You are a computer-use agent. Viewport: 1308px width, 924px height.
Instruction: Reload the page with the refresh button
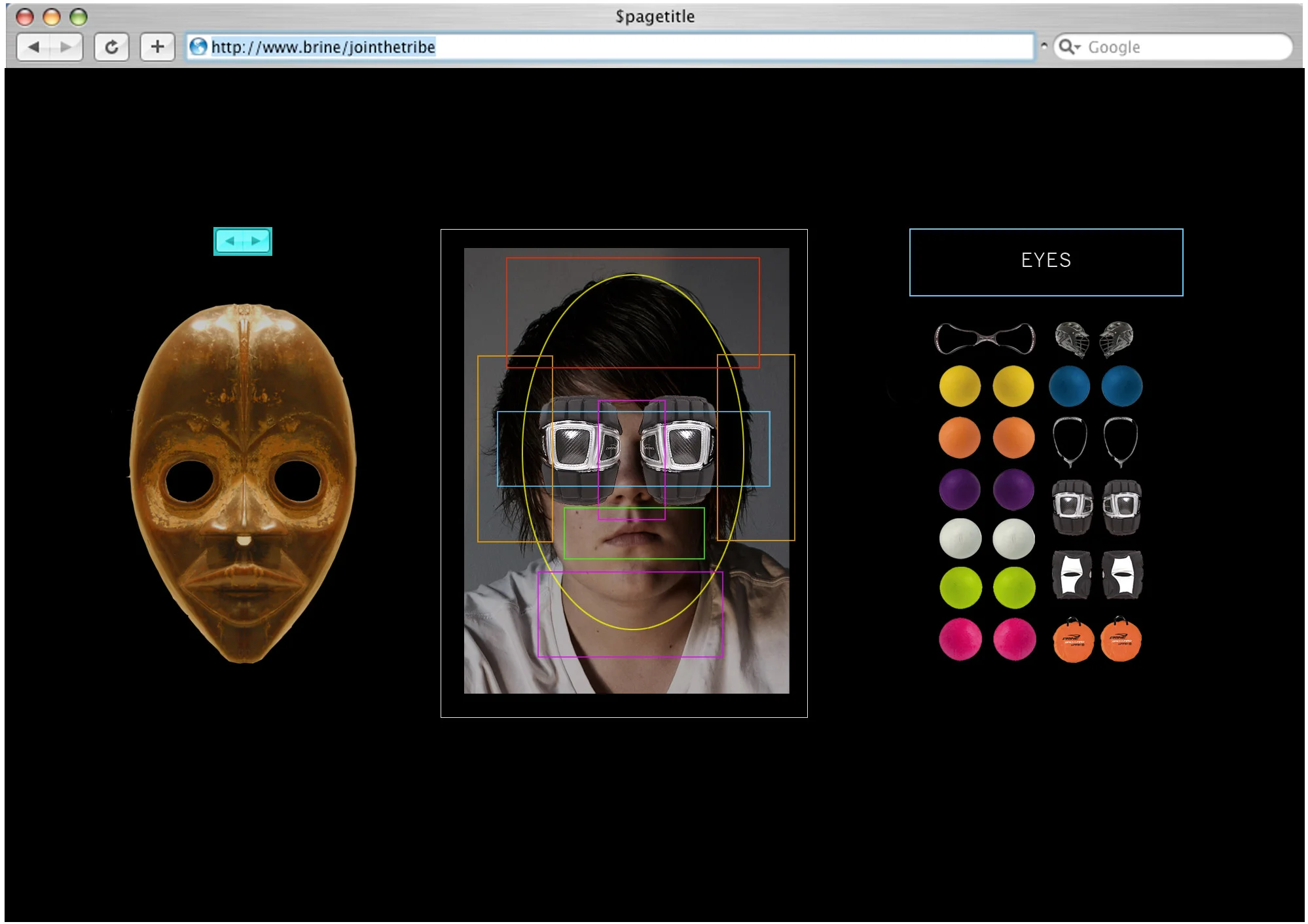(111, 47)
